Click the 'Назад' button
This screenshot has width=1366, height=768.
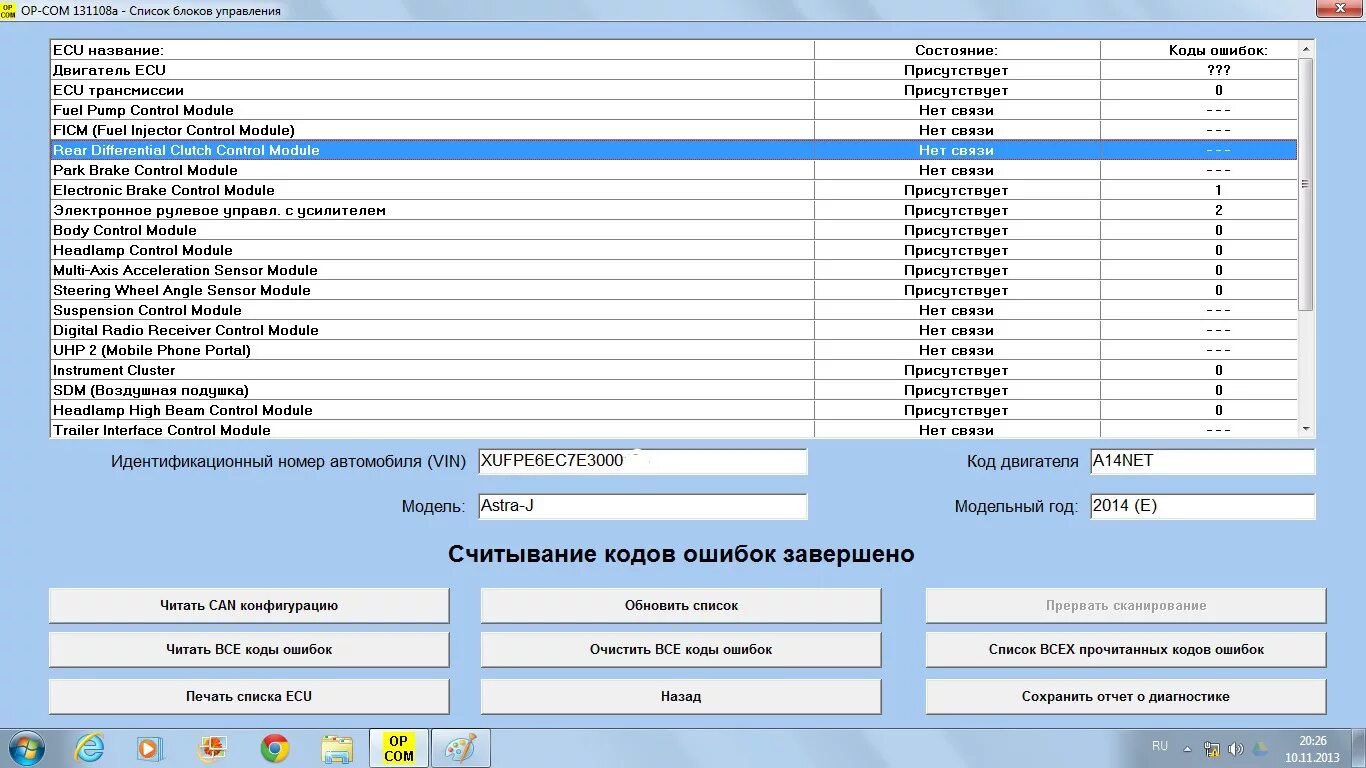point(681,697)
